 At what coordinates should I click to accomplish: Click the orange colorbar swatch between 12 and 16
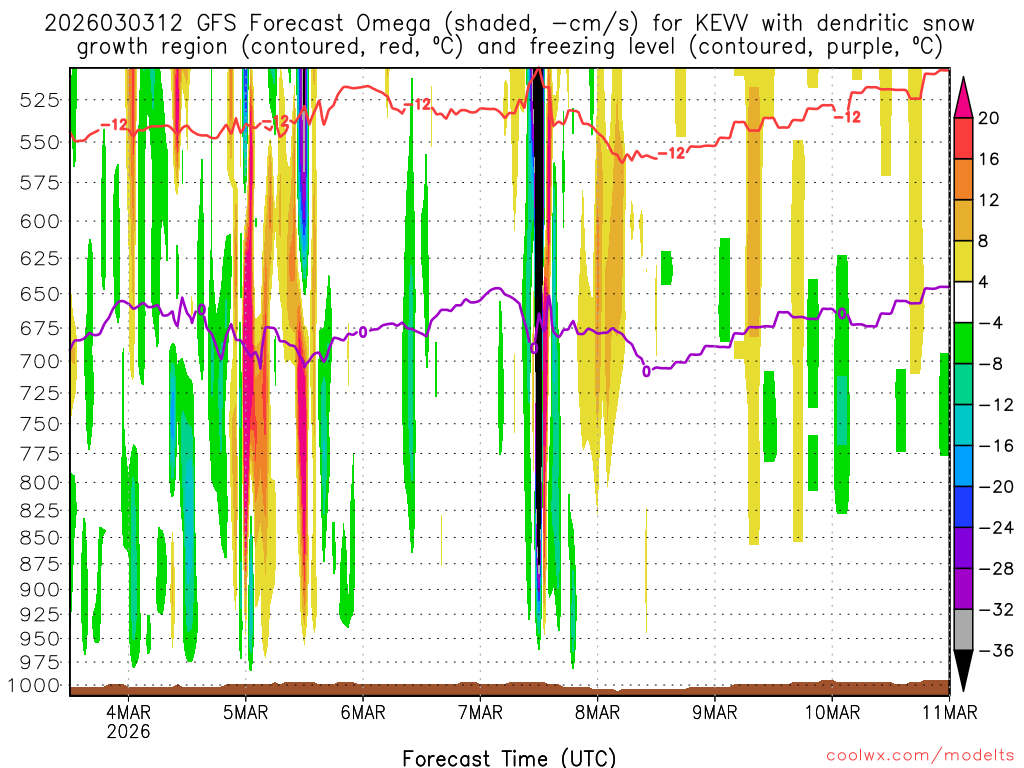[x=963, y=180]
